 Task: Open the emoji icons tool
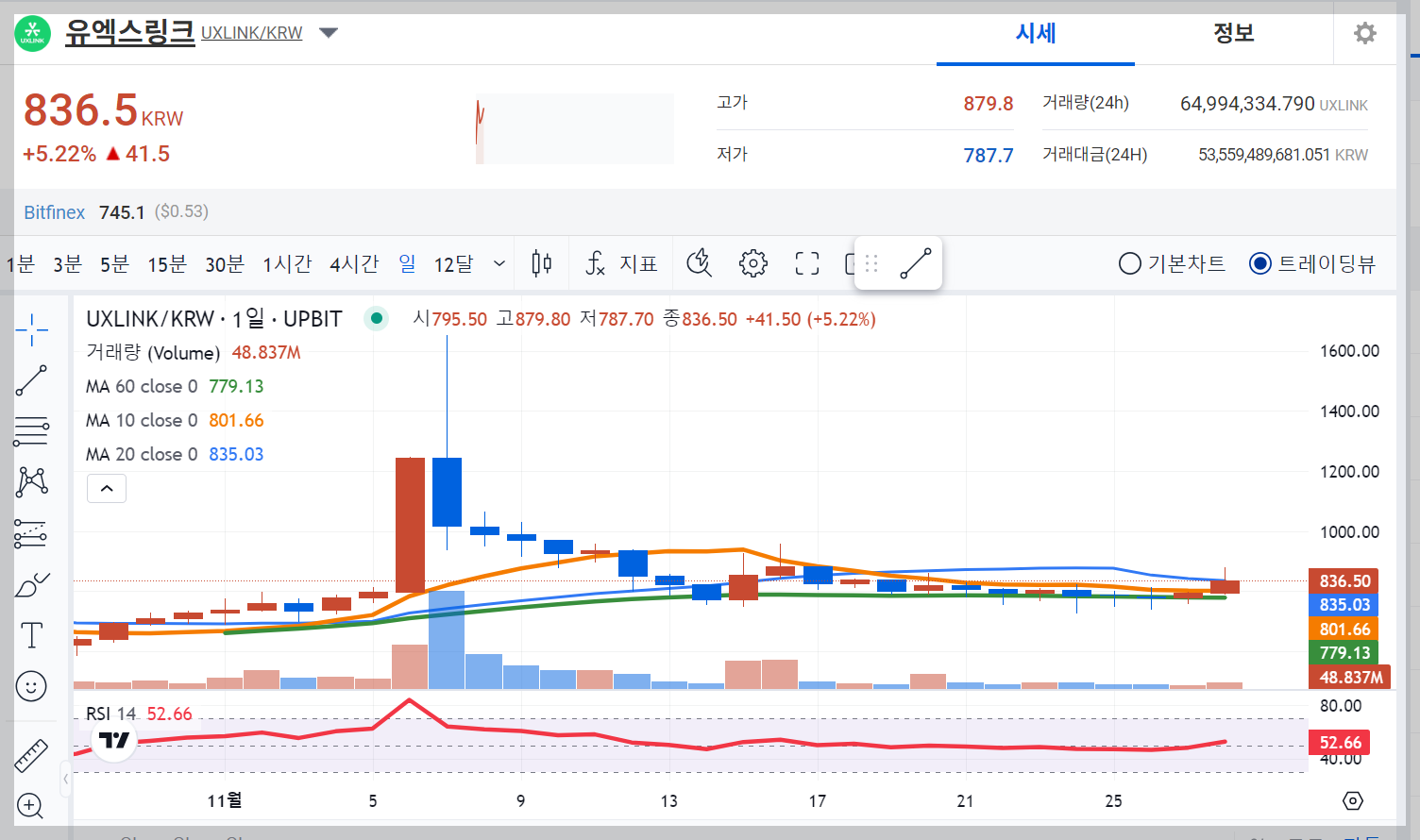point(31,686)
